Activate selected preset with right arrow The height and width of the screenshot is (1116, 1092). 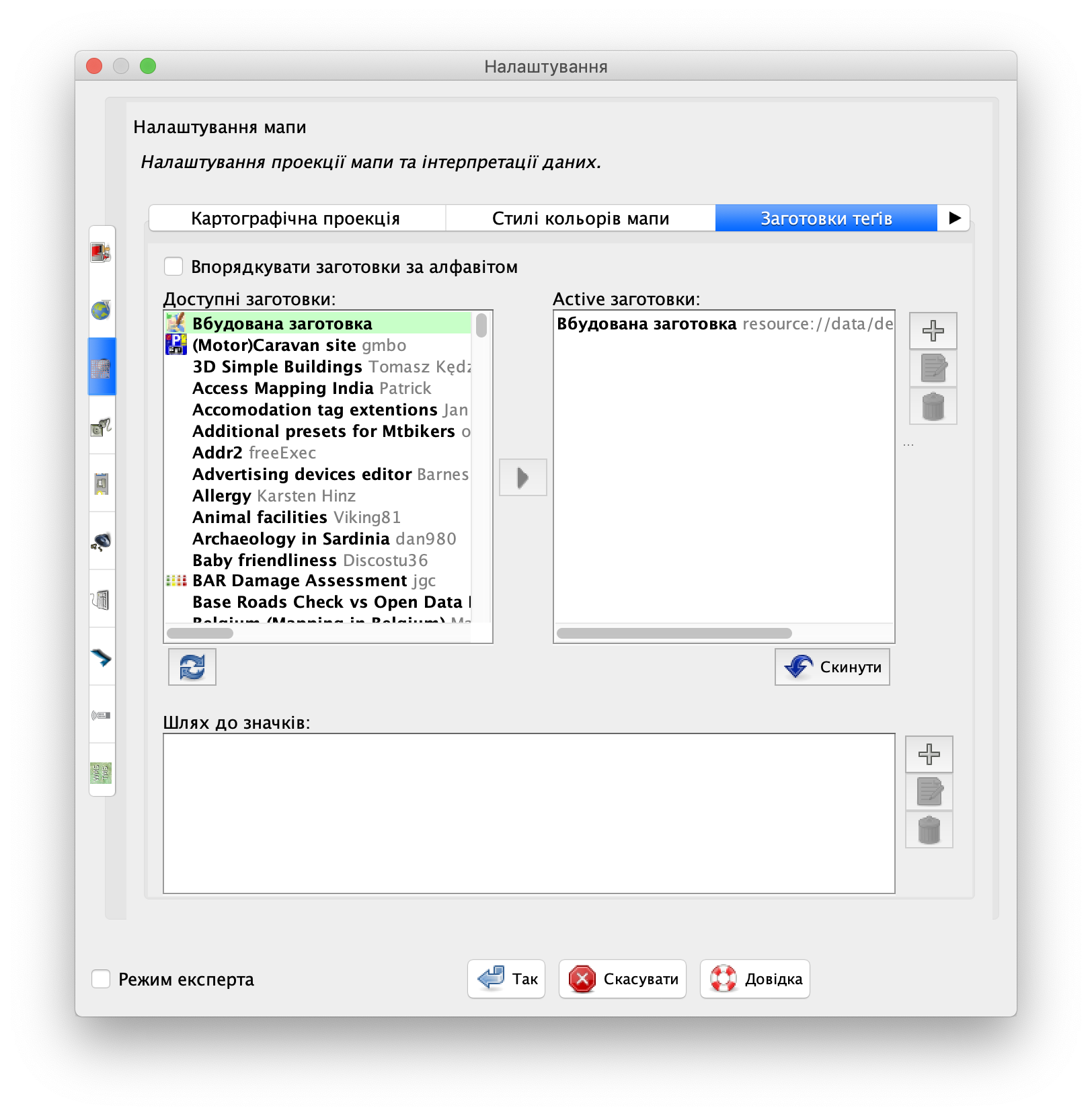coord(523,477)
